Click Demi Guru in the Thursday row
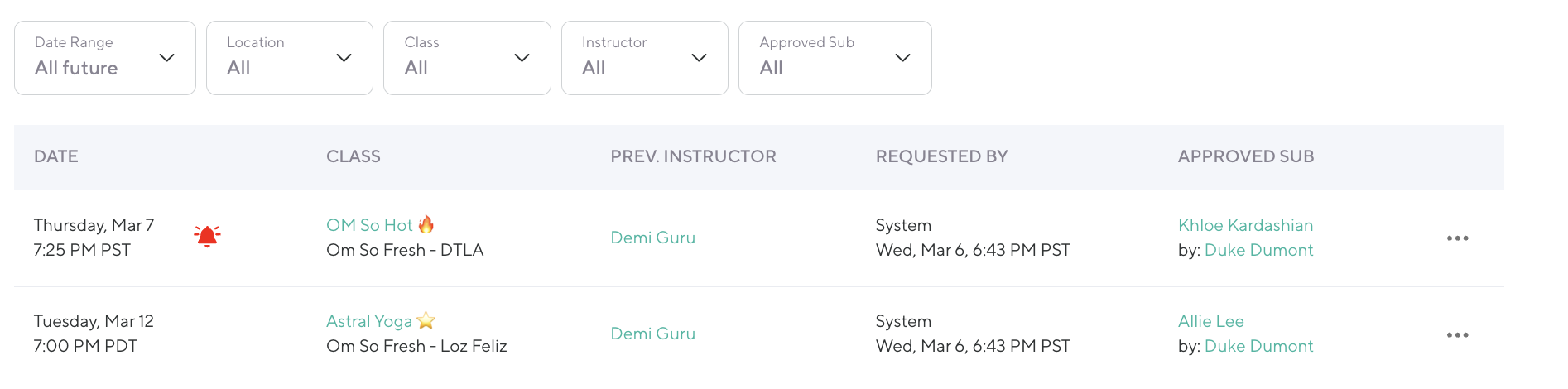1568x389 pixels. click(x=652, y=238)
